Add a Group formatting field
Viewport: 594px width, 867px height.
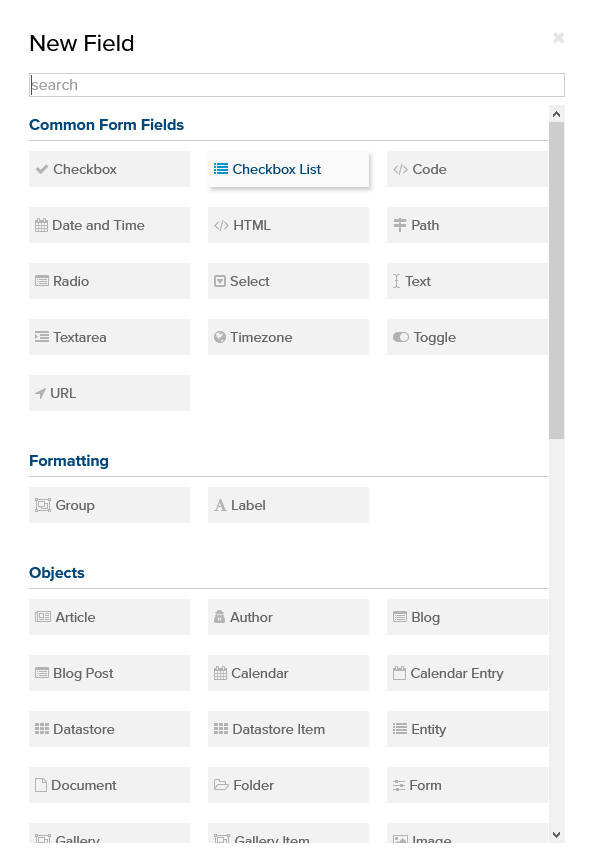click(x=109, y=505)
